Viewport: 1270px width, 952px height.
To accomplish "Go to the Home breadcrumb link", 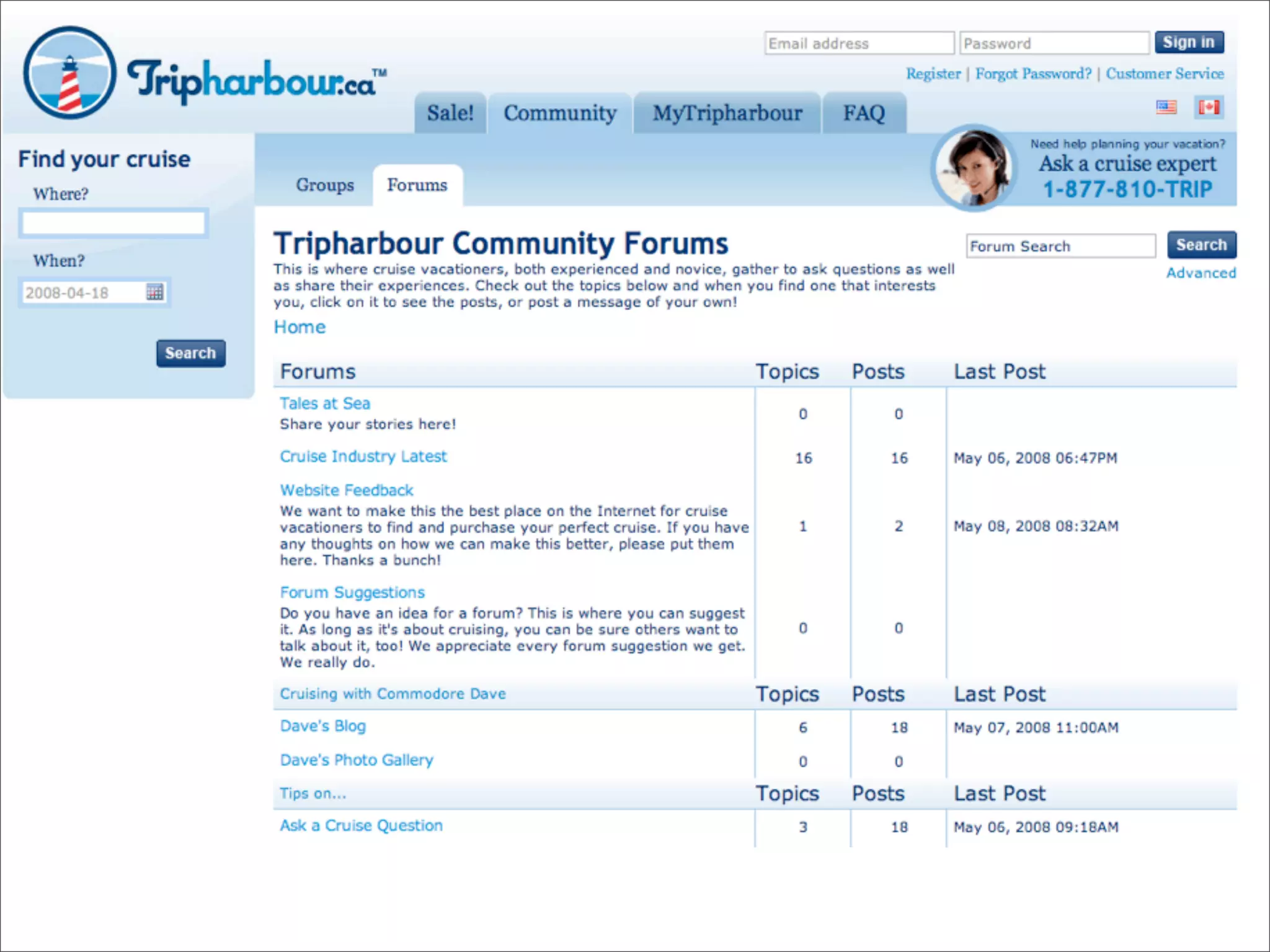I will (300, 327).
